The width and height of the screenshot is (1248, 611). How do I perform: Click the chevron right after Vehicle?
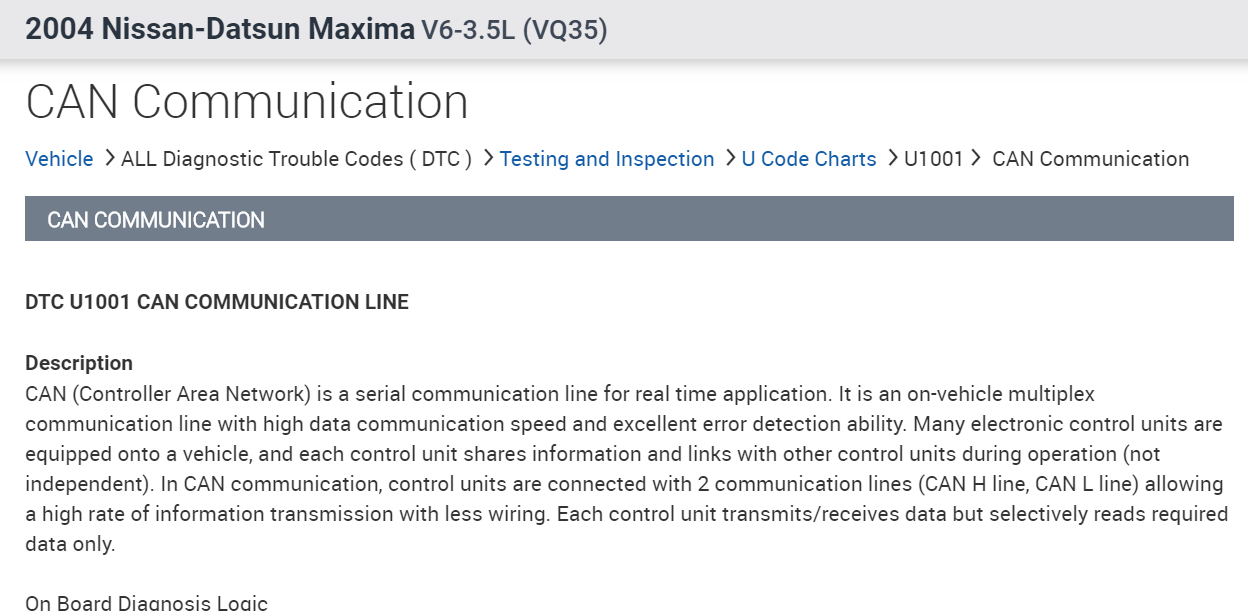109,158
